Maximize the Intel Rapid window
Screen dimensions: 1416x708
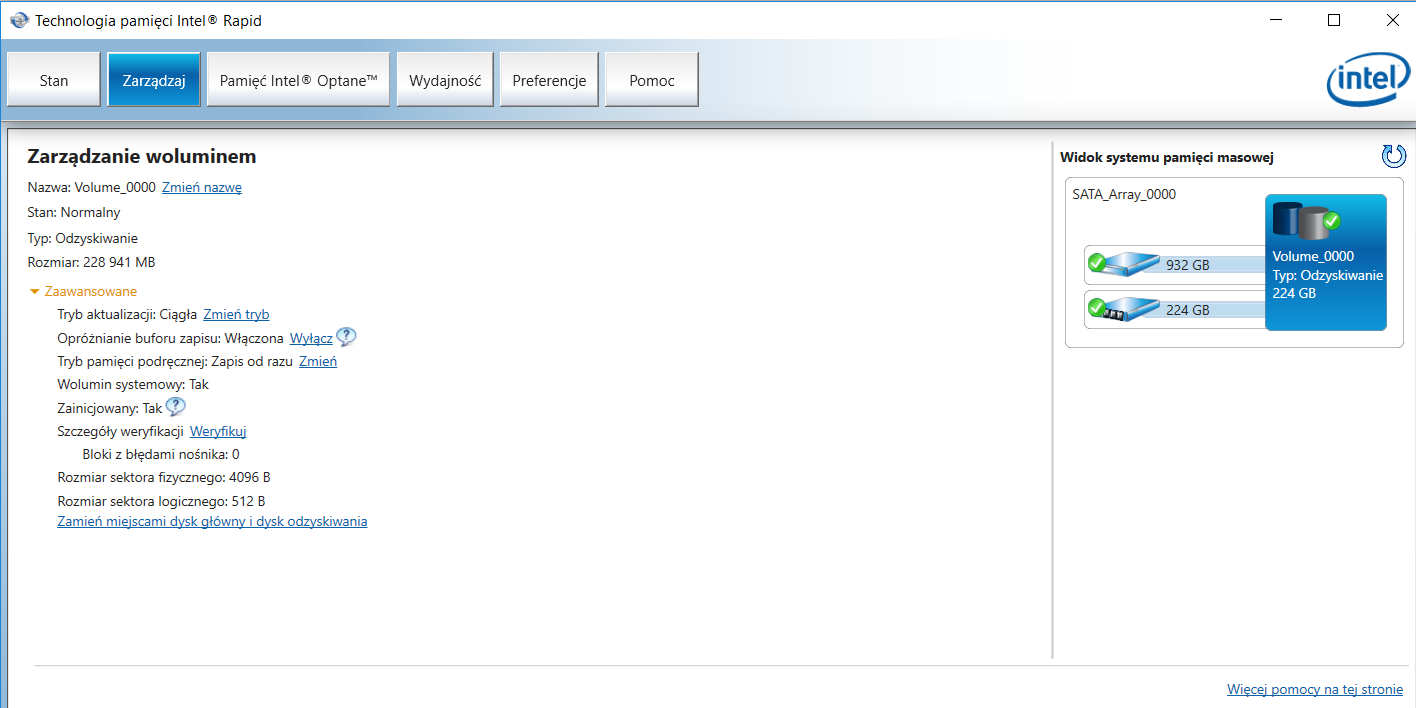[1334, 20]
